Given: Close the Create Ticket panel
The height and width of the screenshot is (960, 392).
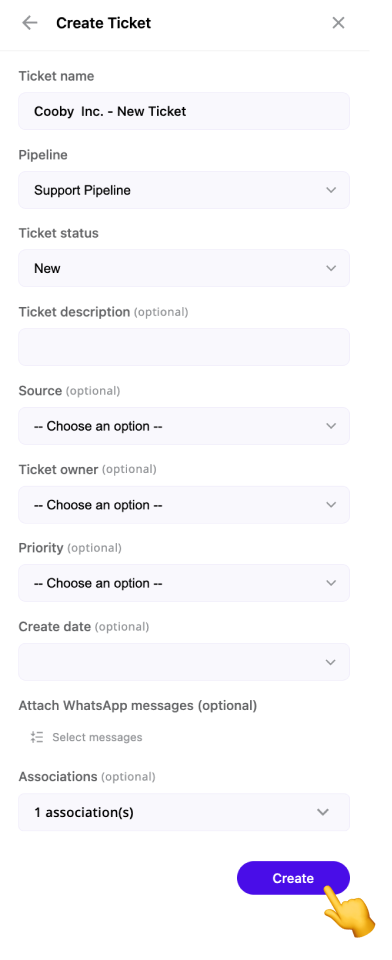Looking at the screenshot, I should [x=338, y=23].
